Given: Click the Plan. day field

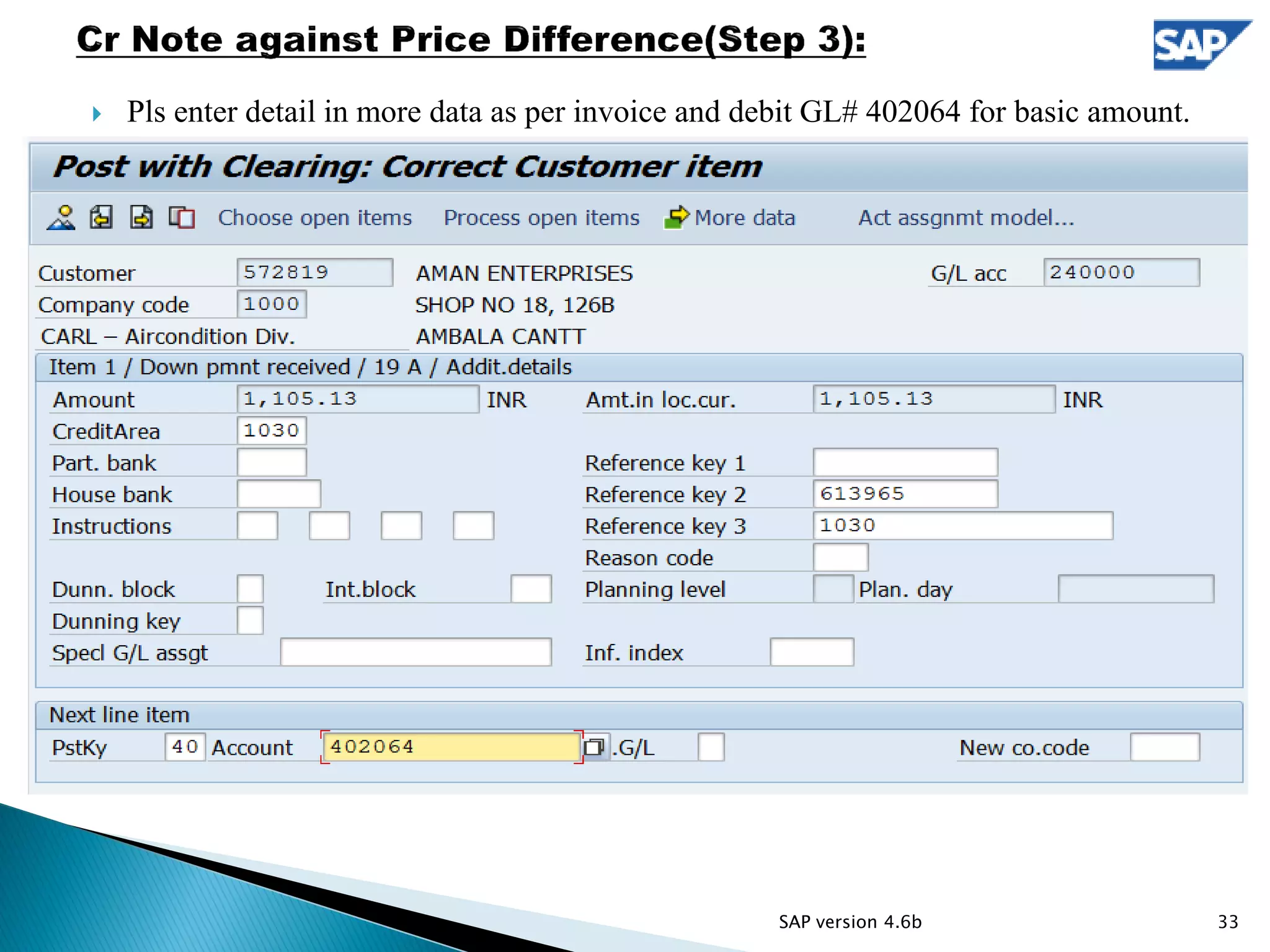Looking at the screenshot, I should 1136,589.
